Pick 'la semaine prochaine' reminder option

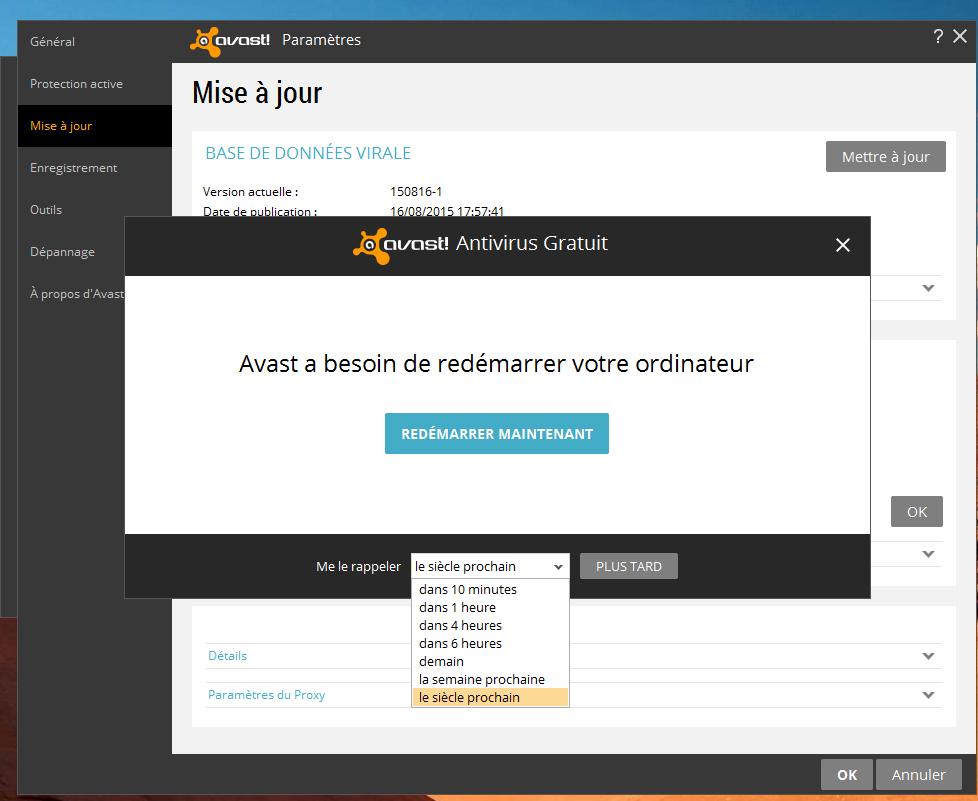[x=490, y=679]
